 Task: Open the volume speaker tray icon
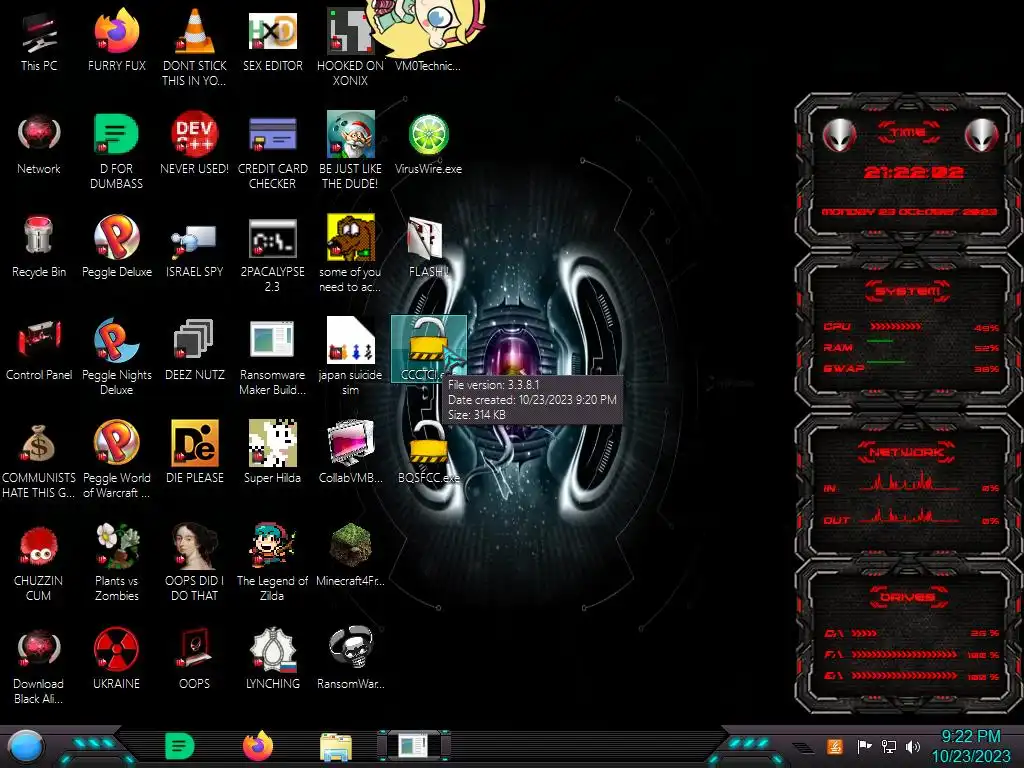coord(913,746)
